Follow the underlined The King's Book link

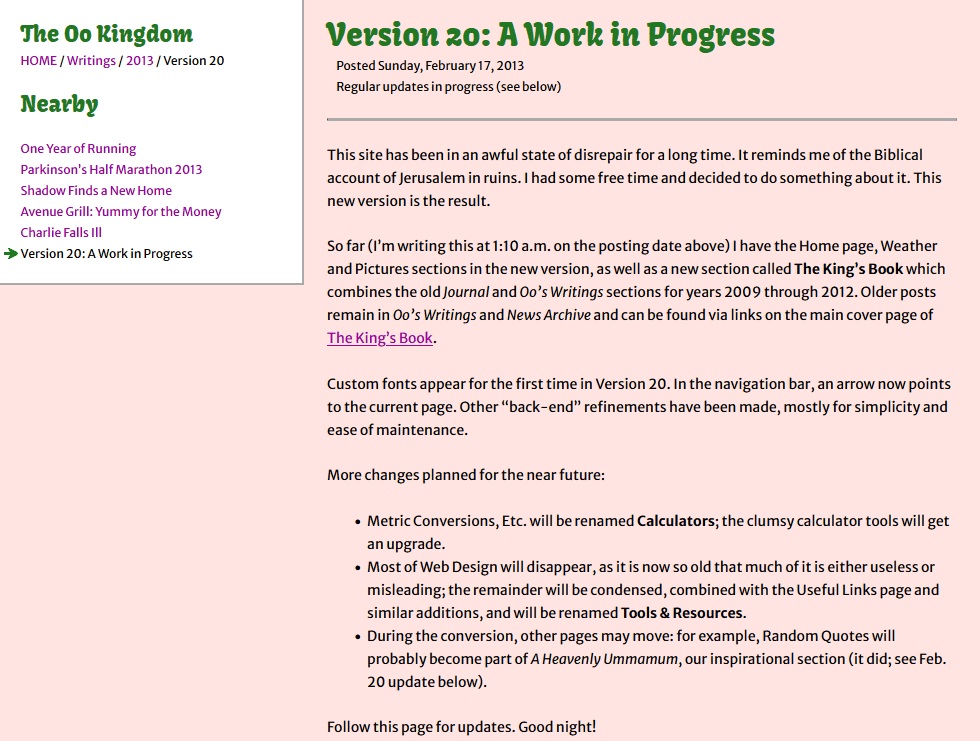pyautogui.click(x=380, y=338)
